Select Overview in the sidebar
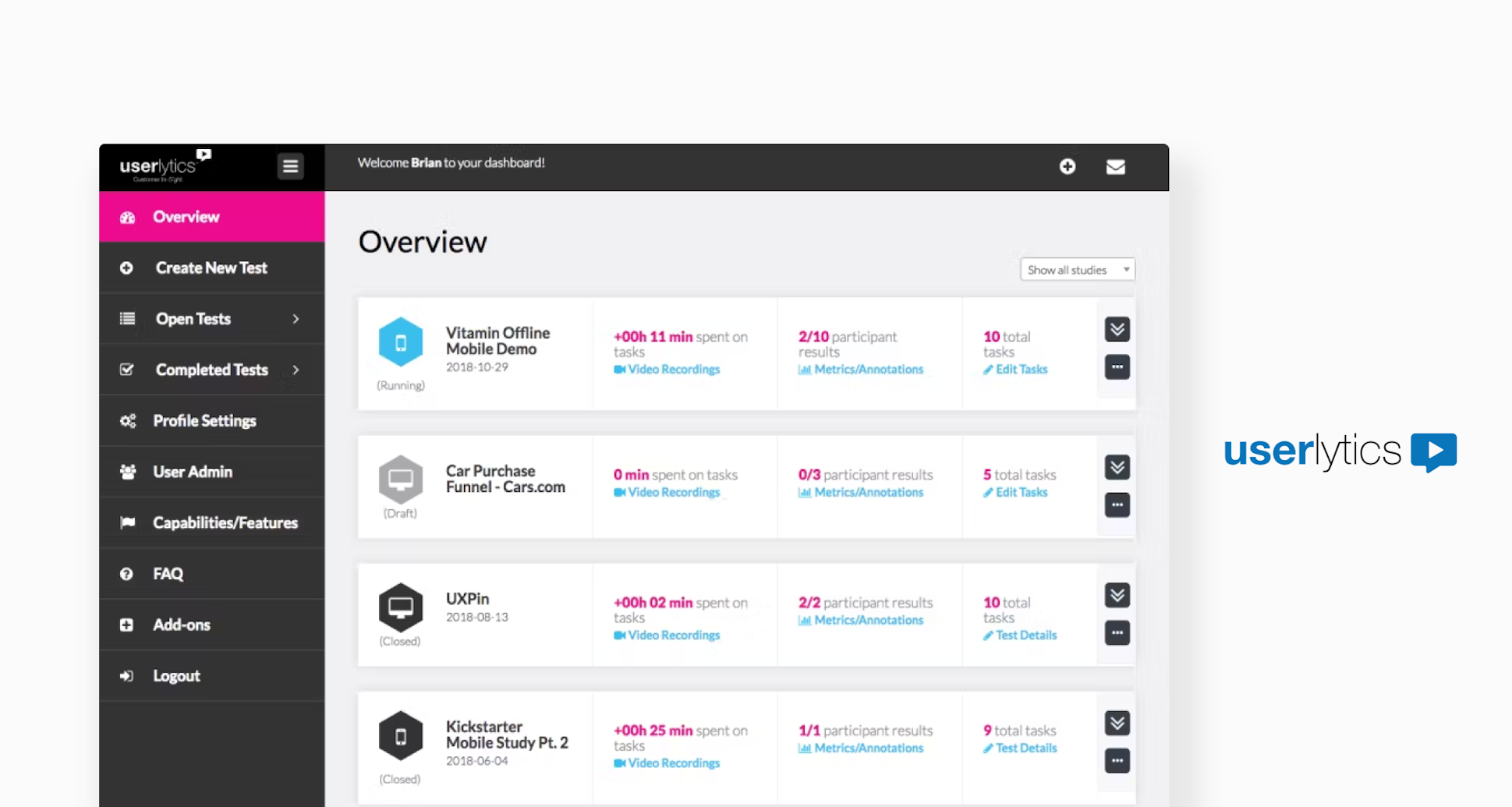This screenshot has height=807, width=1512. [186, 217]
